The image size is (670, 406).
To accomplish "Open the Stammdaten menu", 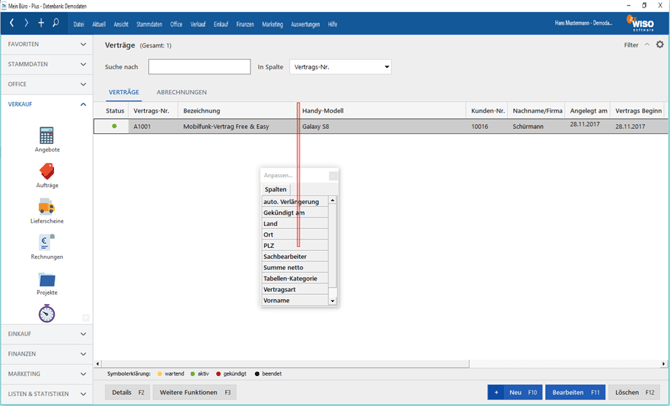I will (149, 24).
